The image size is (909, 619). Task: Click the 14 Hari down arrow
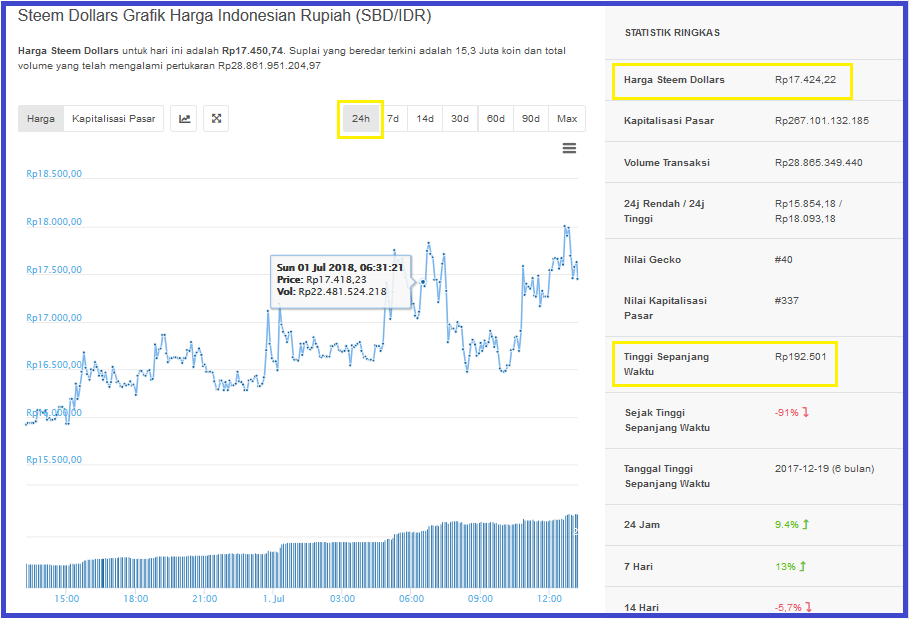click(x=809, y=607)
